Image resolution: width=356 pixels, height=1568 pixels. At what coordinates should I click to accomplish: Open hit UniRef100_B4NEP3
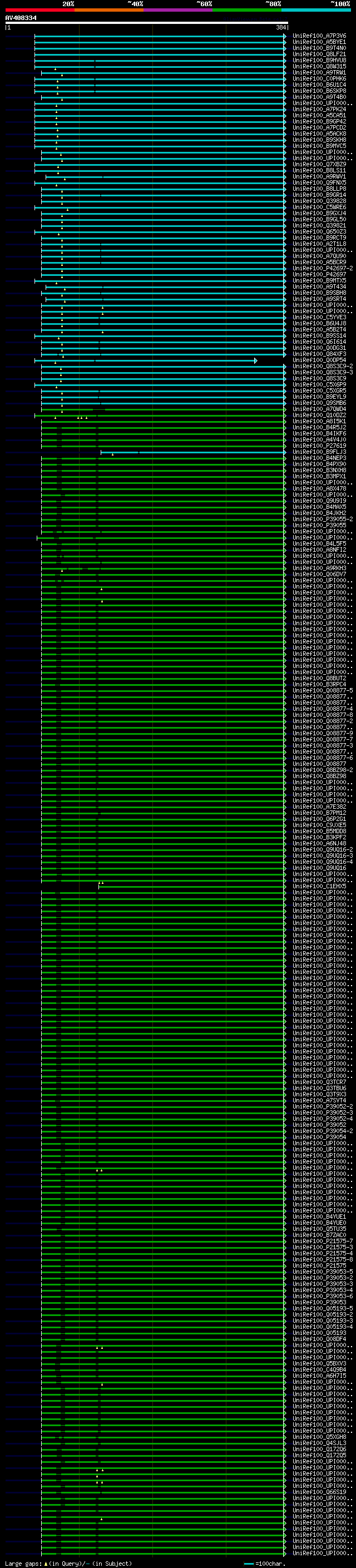coord(319,458)
